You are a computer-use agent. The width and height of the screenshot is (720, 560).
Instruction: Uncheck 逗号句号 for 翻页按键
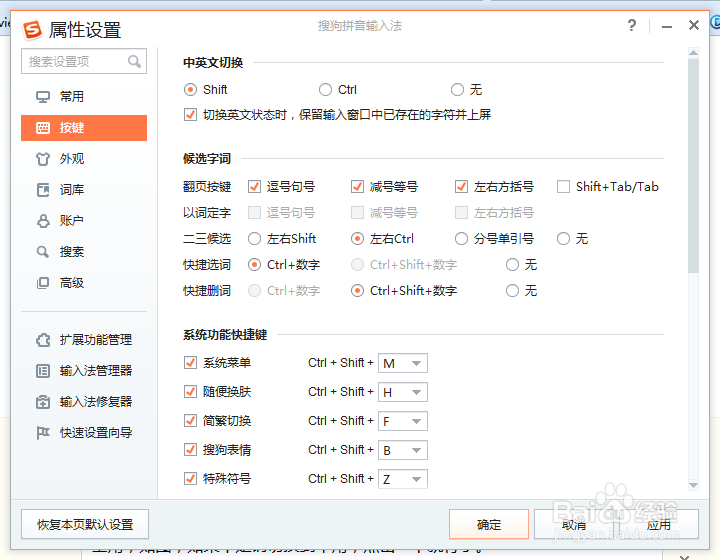(254, 186)
